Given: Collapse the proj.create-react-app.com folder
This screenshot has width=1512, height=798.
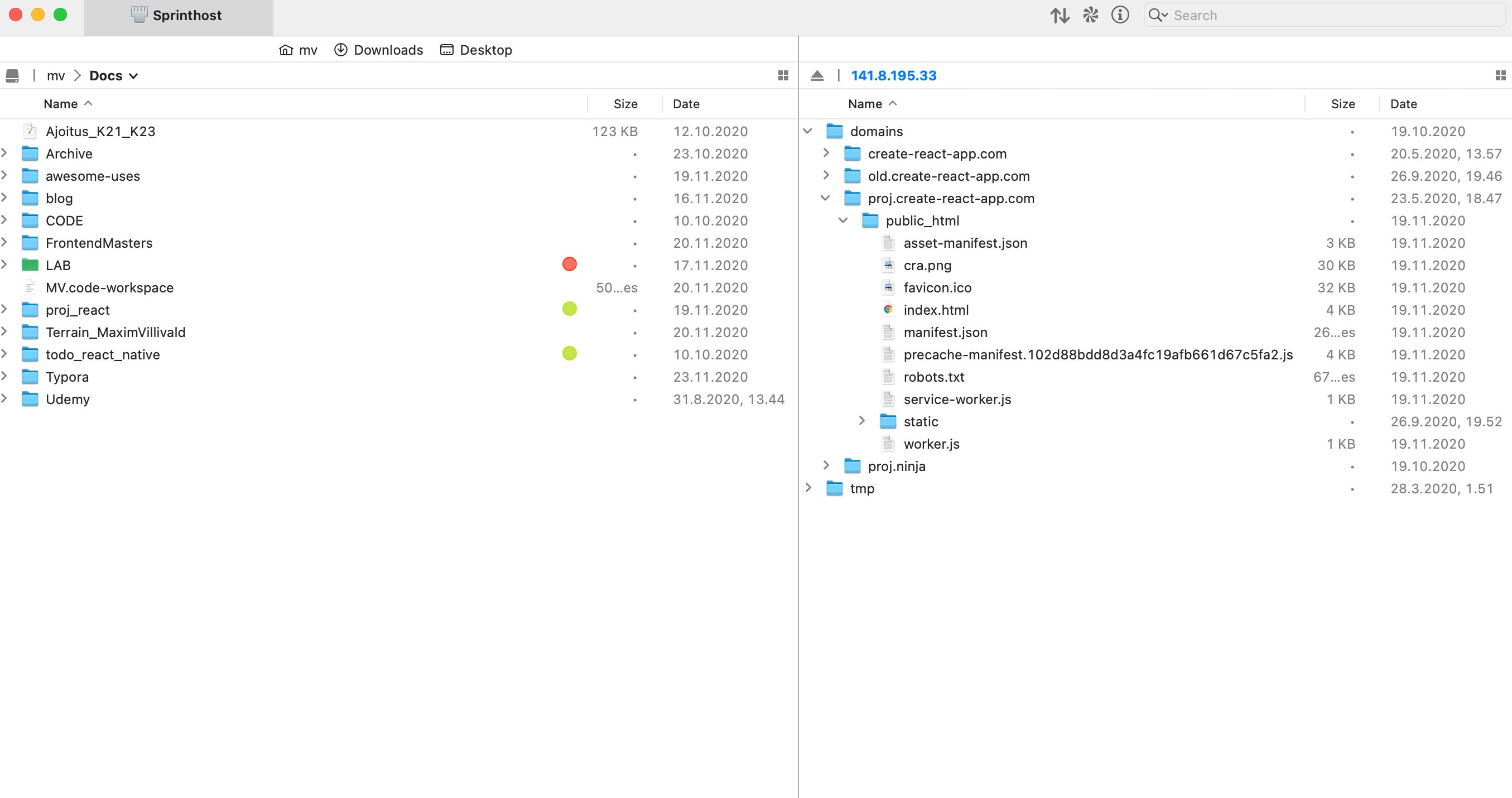Looking at the screenshot, I should coord(826,198).
